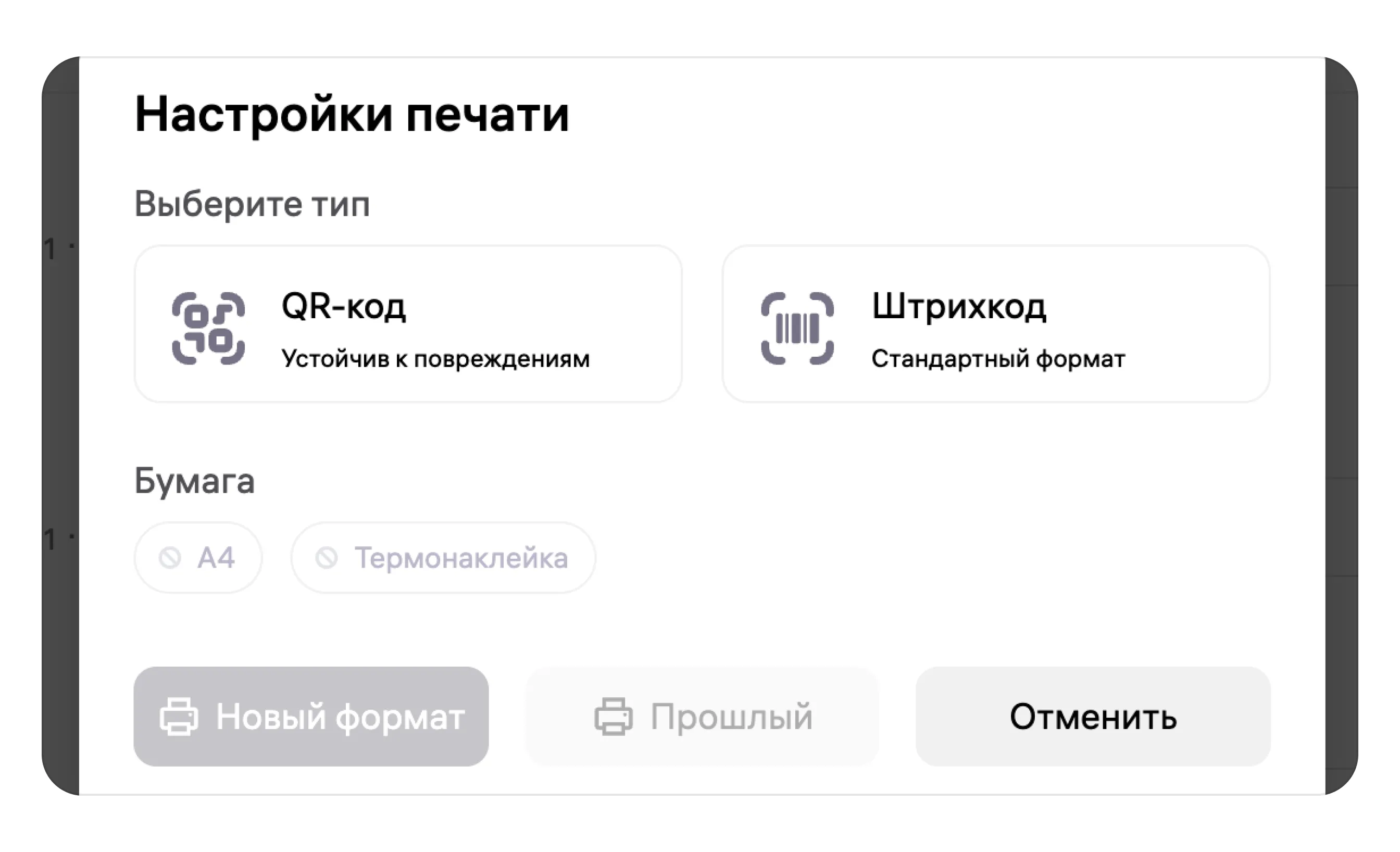Choose Термонаклейка paper option
1400x852 pixels.
pos(443,558)
